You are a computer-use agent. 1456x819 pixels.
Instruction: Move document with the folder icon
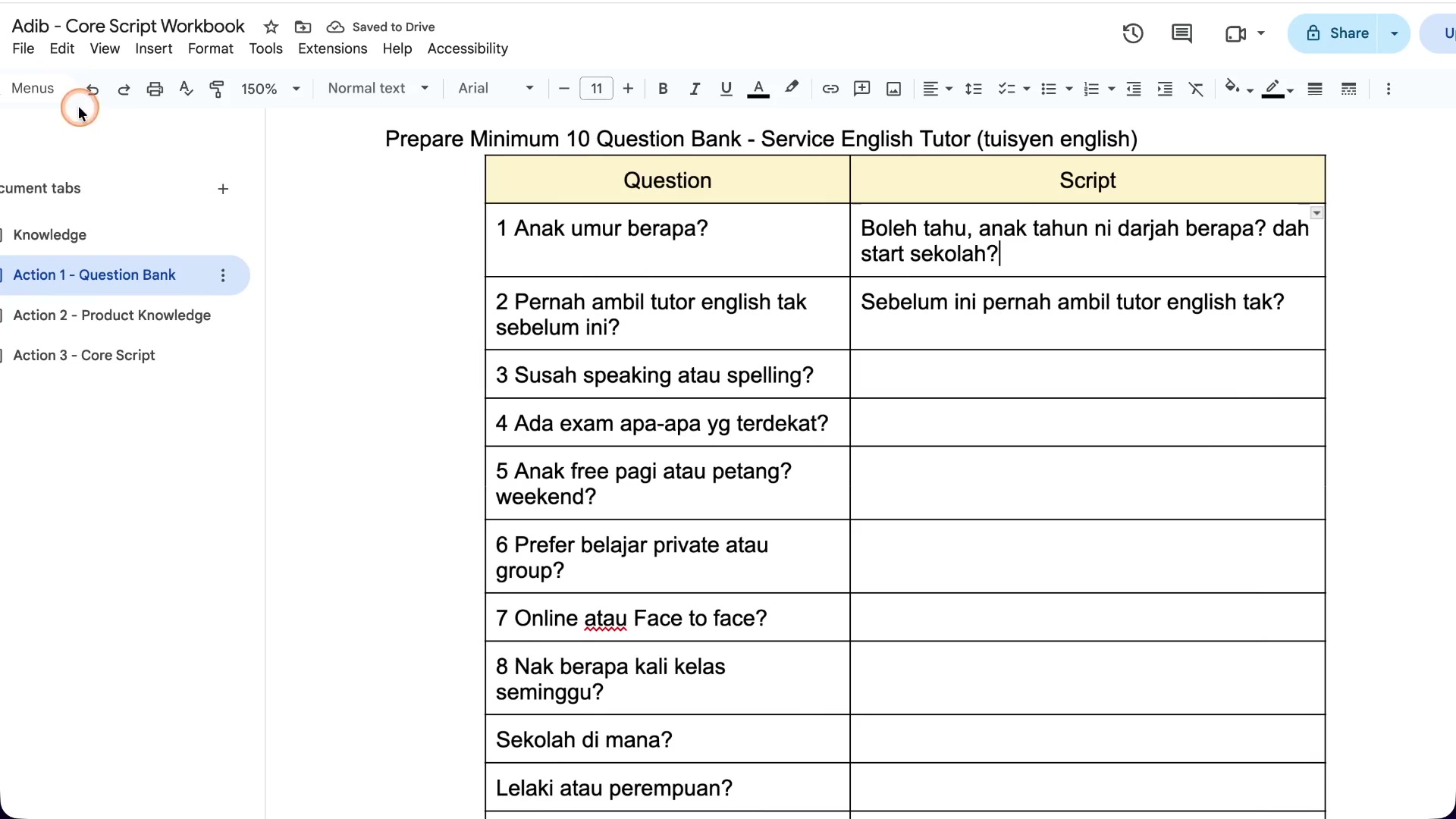(x=303, y=27)
